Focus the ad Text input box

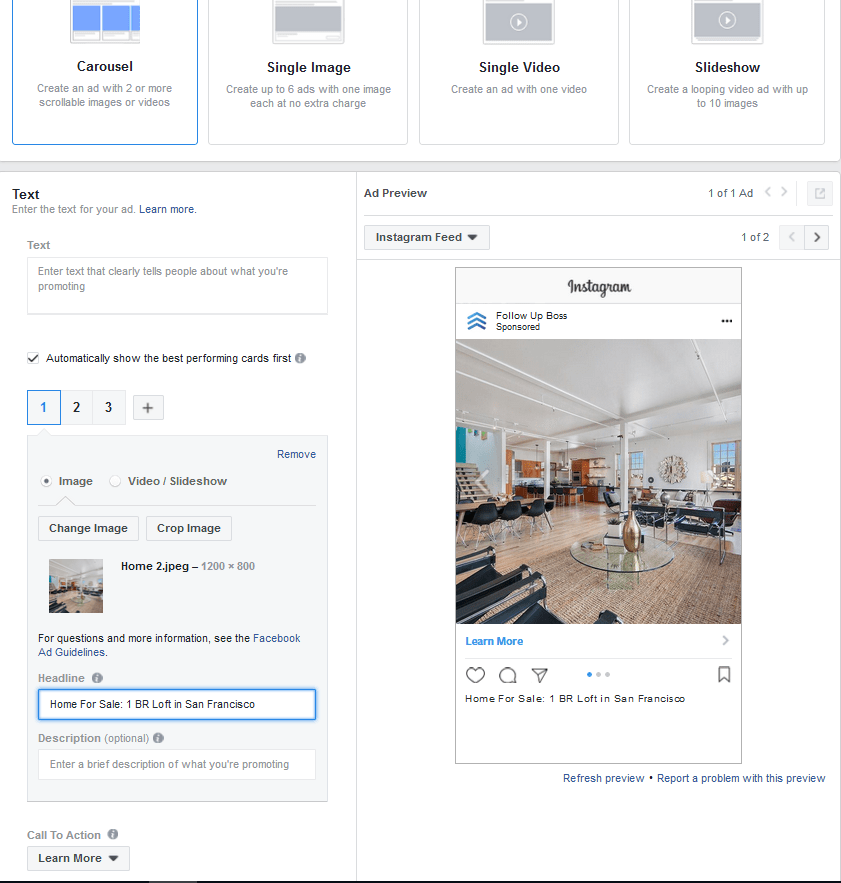(x=177, y=286)
